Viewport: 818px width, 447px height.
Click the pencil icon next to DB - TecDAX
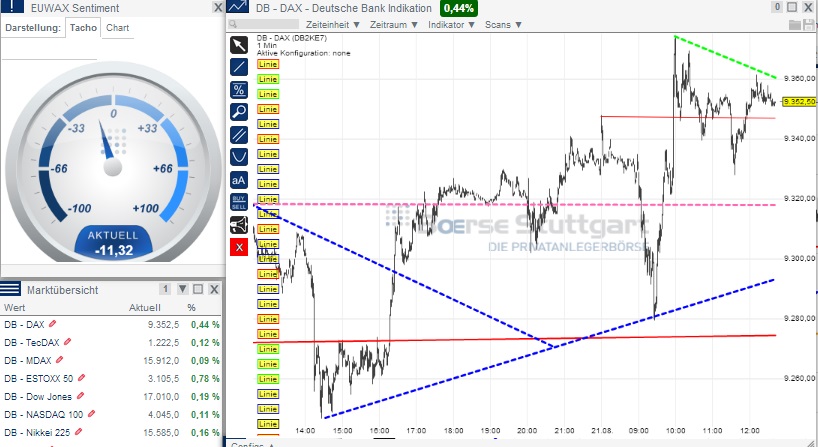tap(67, 342)
